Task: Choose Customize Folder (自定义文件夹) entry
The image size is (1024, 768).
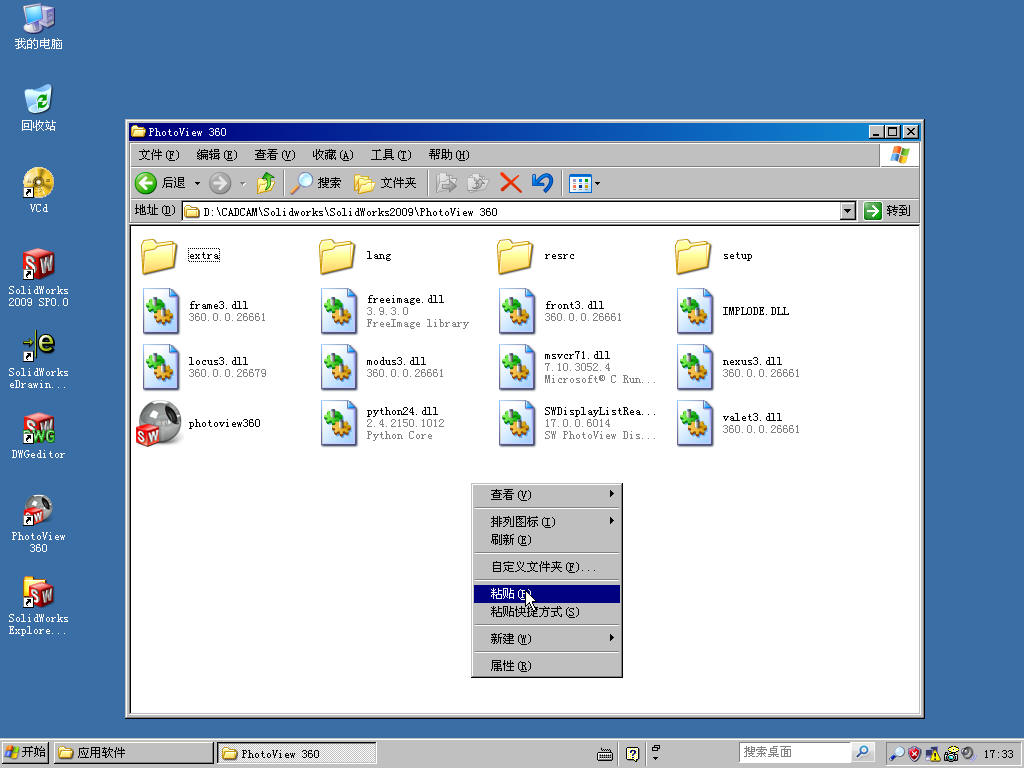Action: point(547,567)
